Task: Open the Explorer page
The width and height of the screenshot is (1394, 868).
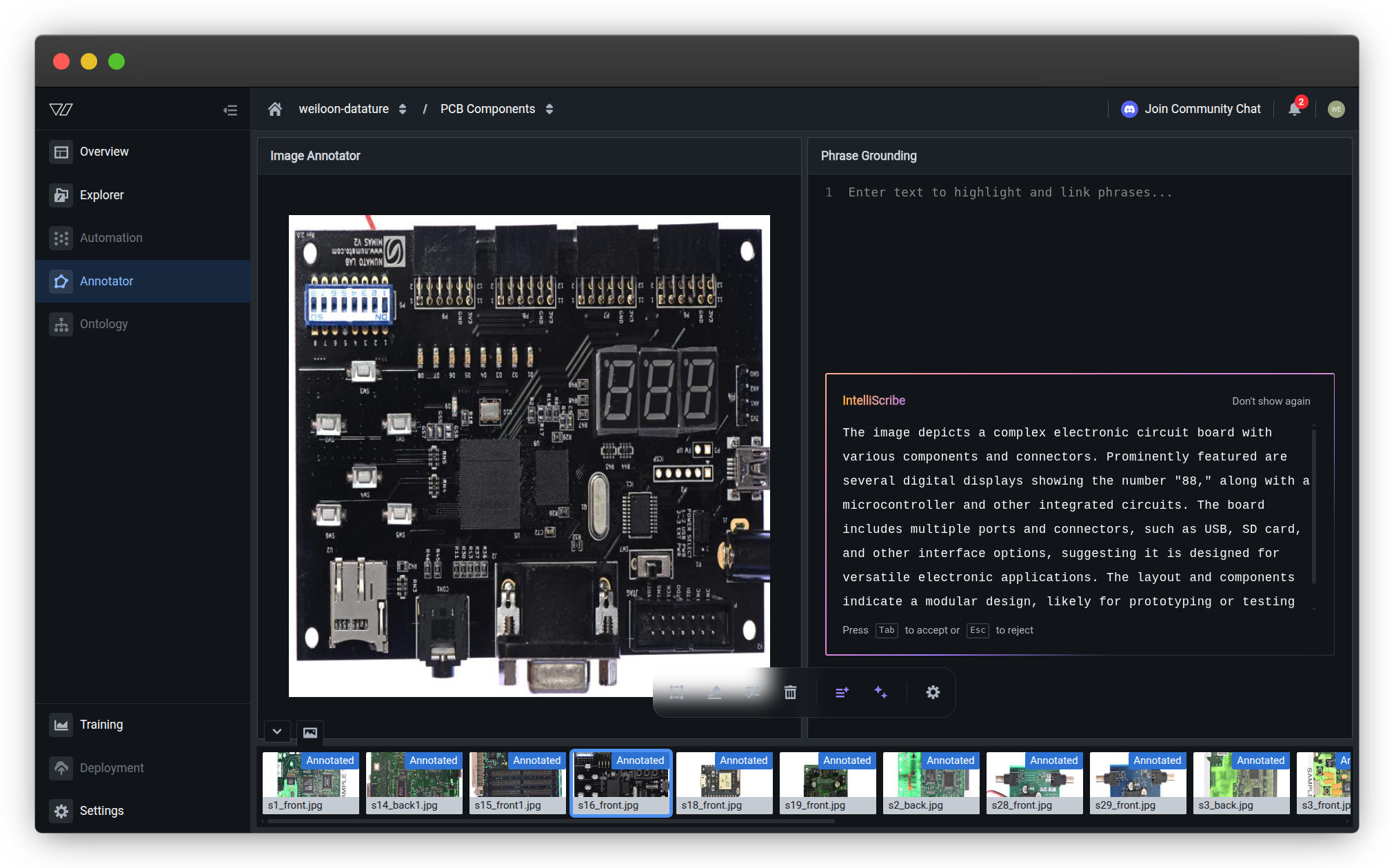Action: point(101,195)
